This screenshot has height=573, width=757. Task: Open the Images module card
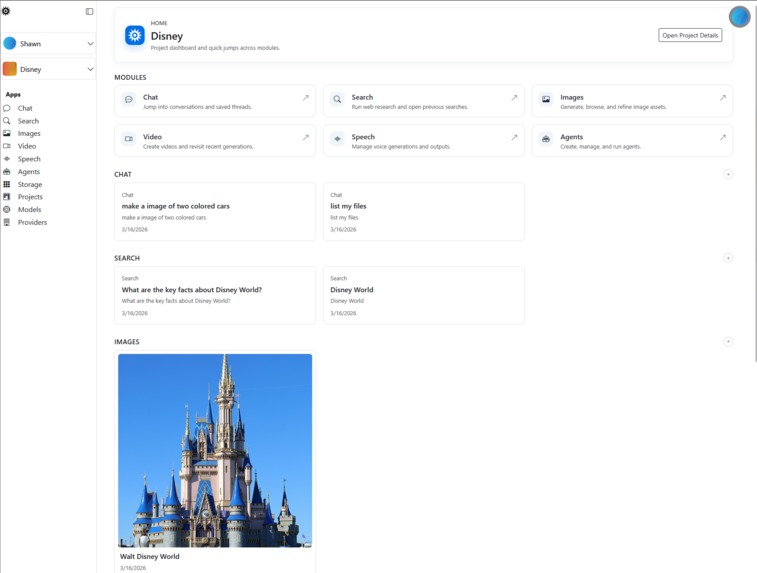point(632,101)
